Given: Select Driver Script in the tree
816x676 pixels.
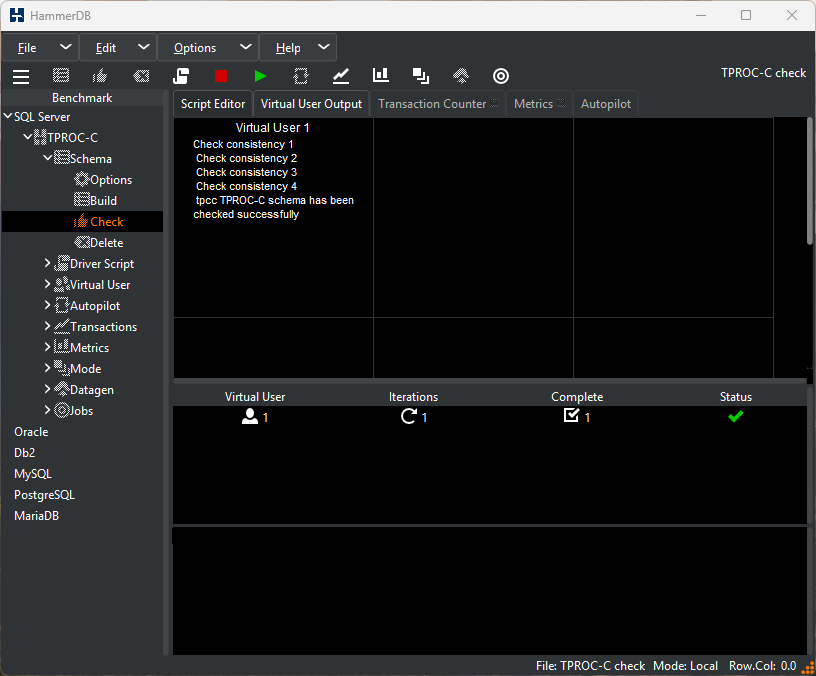Looking at the screenshot, I should pos(94,264).
